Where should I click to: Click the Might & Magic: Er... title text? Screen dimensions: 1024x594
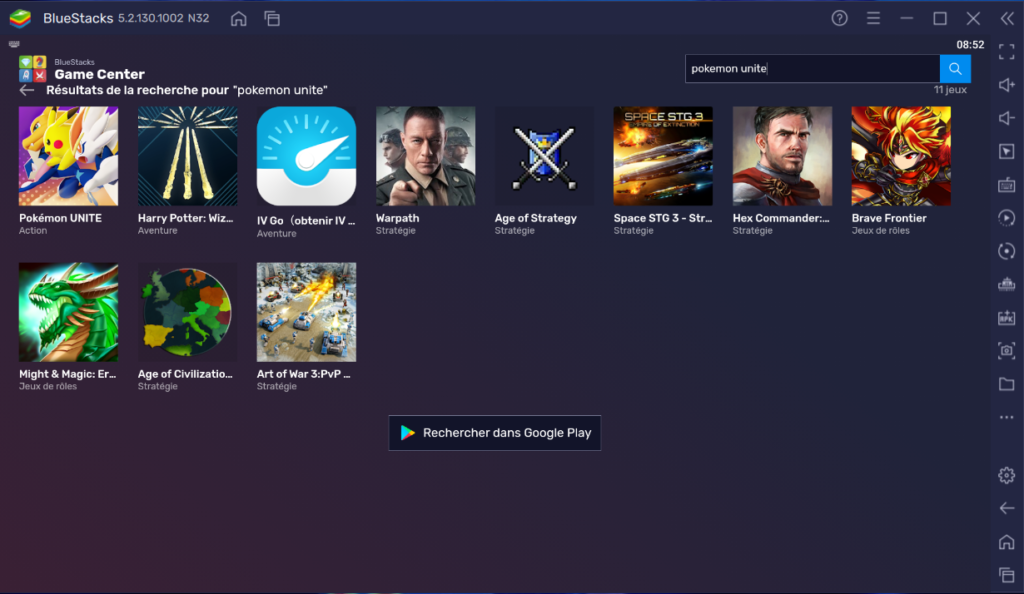(67, 374)
